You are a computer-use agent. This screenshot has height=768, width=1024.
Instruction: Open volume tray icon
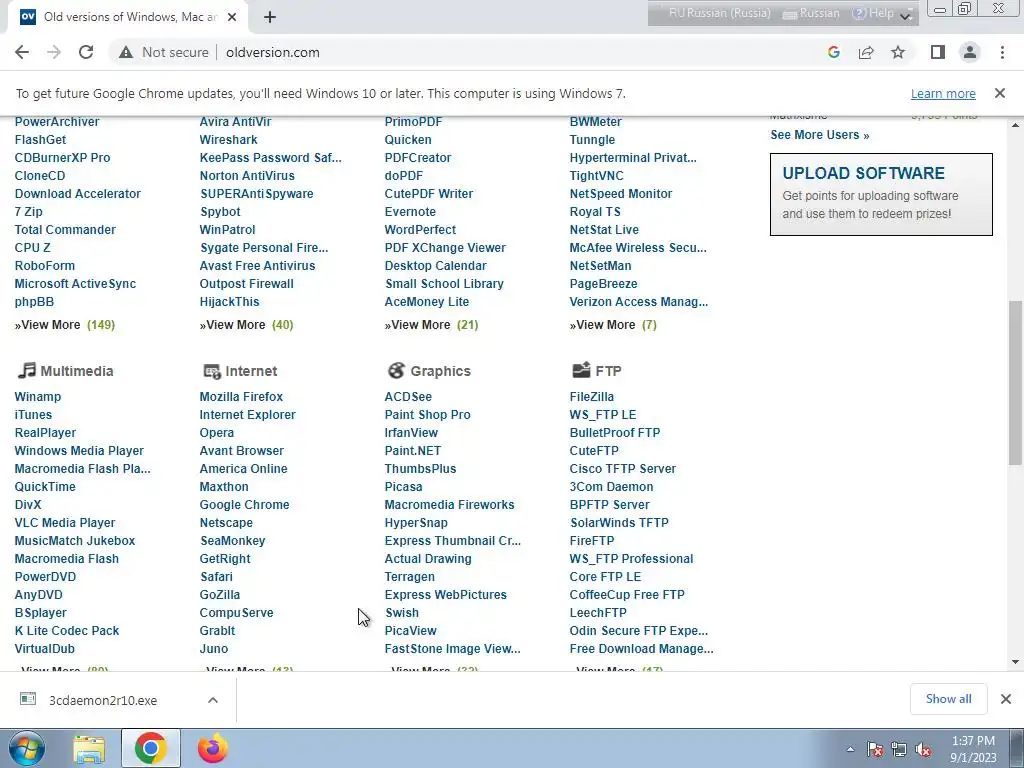coord(923,749)
